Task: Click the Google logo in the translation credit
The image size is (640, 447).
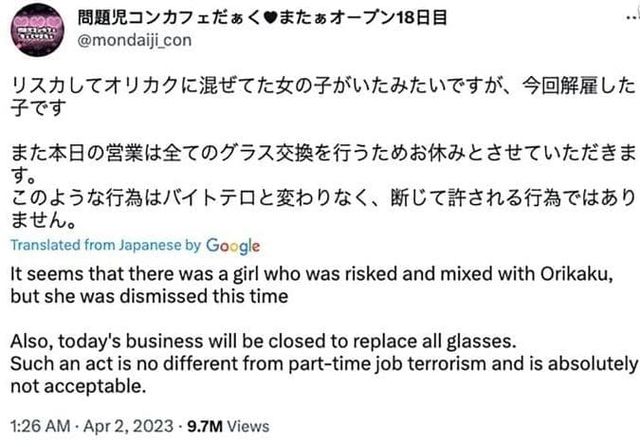Action: coord(232,245)
